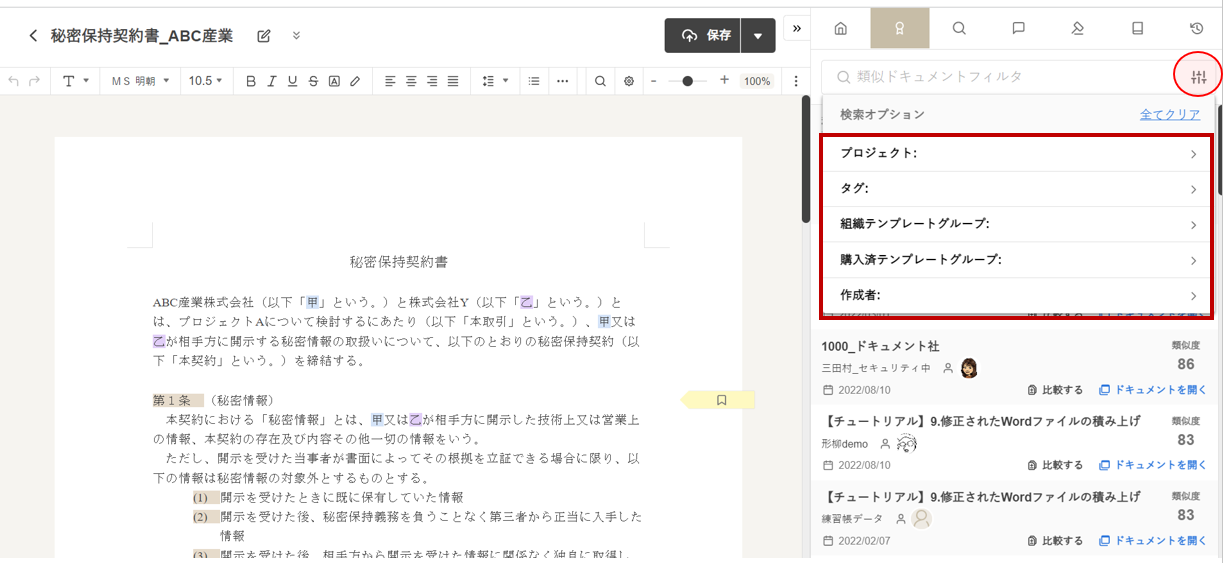This screenshot has width=1223, height=563.
Task: Toggle italic formatting
Action: click(271, 81)
